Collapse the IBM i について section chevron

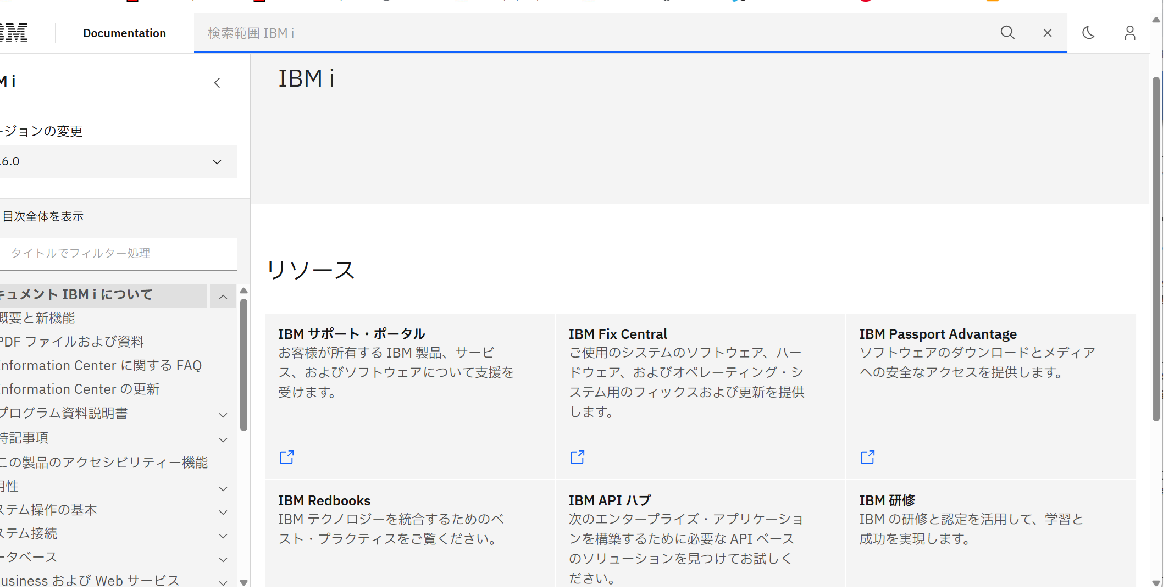pyautogui.click(x=223, y=296)
